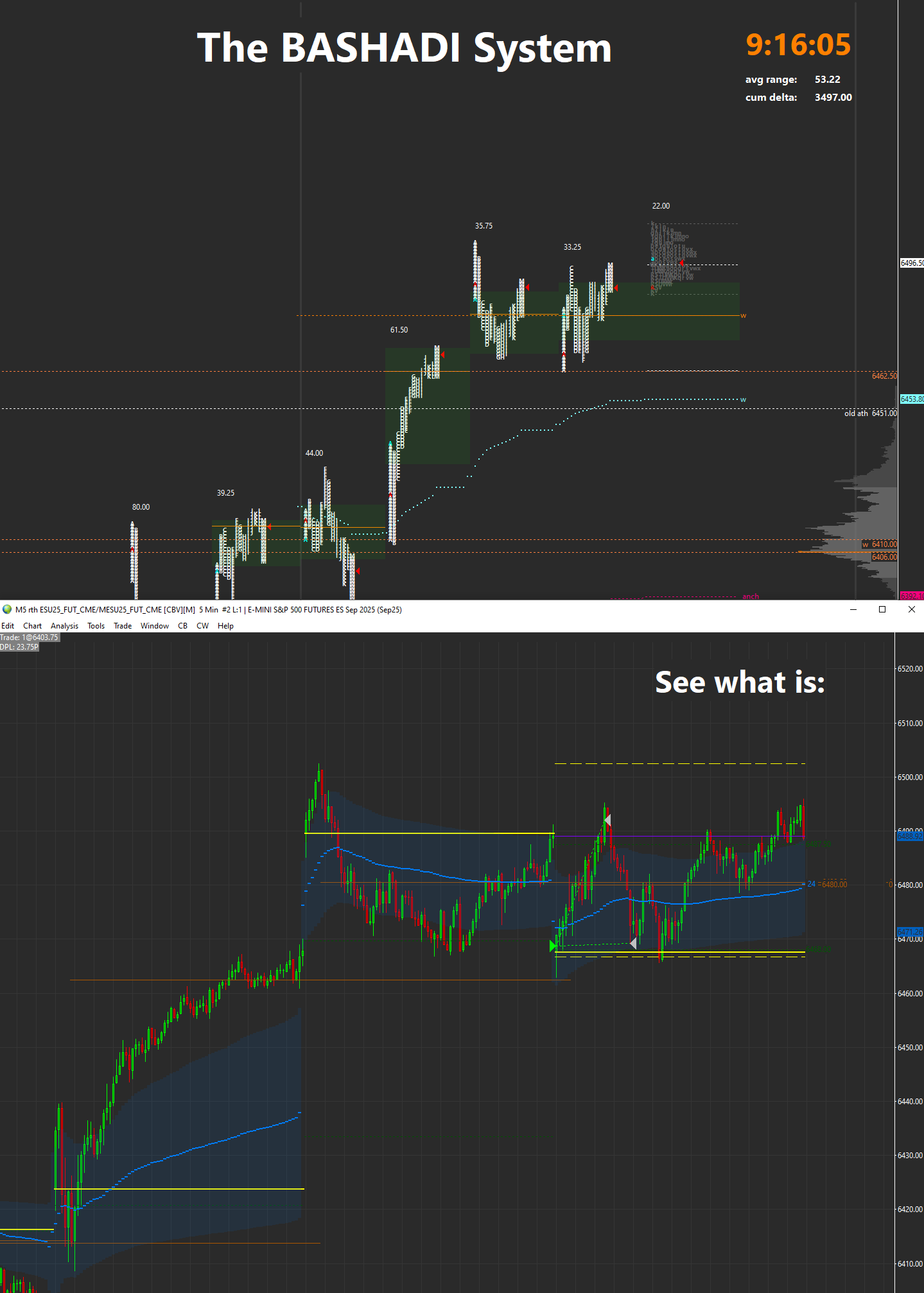Click the 44.00 range label above the profile
Viewport: 924px width, 1293px height.
[315, 453]
